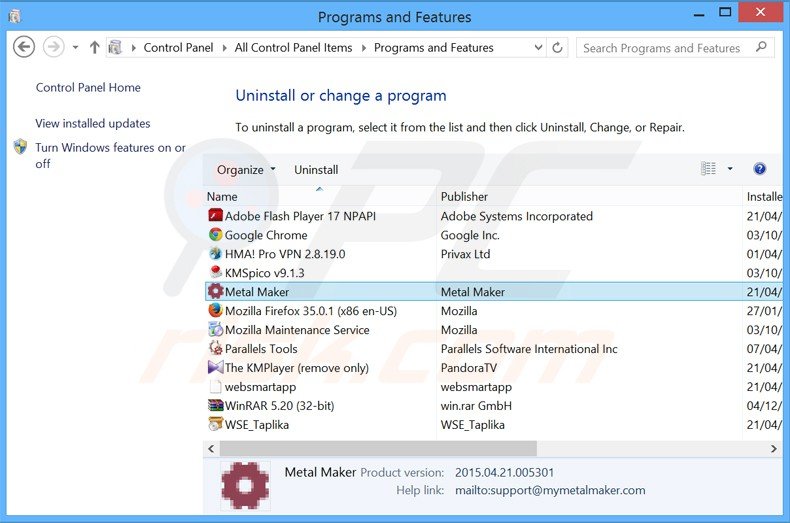Screen dimensions: 790x523
Task: Click the Mozilla Maintenance Service icon
Action: click(216, 330)
